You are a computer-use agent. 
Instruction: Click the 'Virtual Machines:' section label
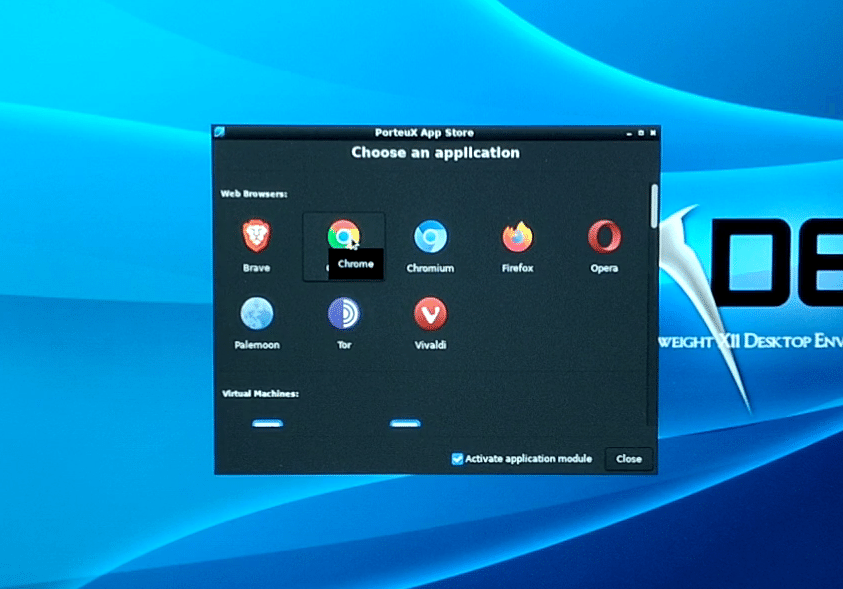pyautogui.click(x=260, y=394)
